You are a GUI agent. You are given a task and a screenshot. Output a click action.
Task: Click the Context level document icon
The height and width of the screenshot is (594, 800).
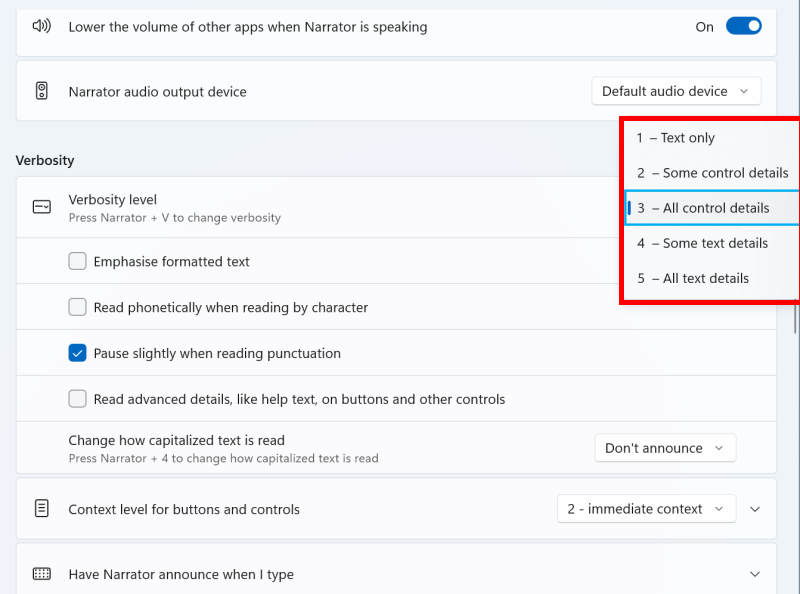click(41, 509)
